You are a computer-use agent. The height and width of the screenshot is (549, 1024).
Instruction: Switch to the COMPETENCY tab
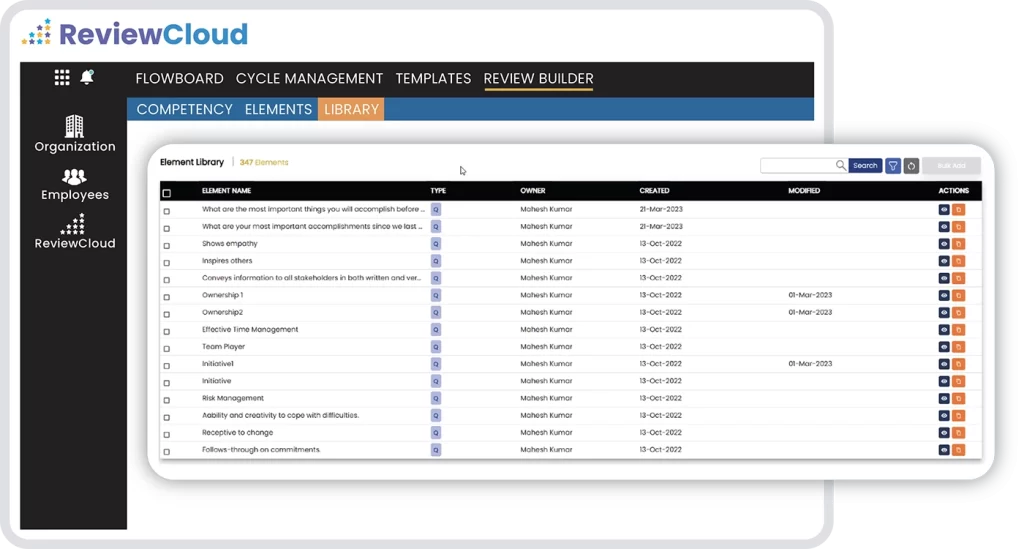pyautogui.click(x=184, y=109)
